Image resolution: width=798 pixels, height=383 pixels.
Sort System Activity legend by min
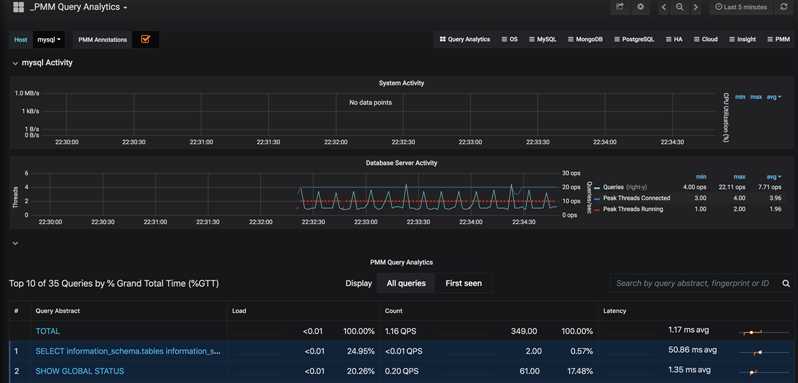click(740, 97)
